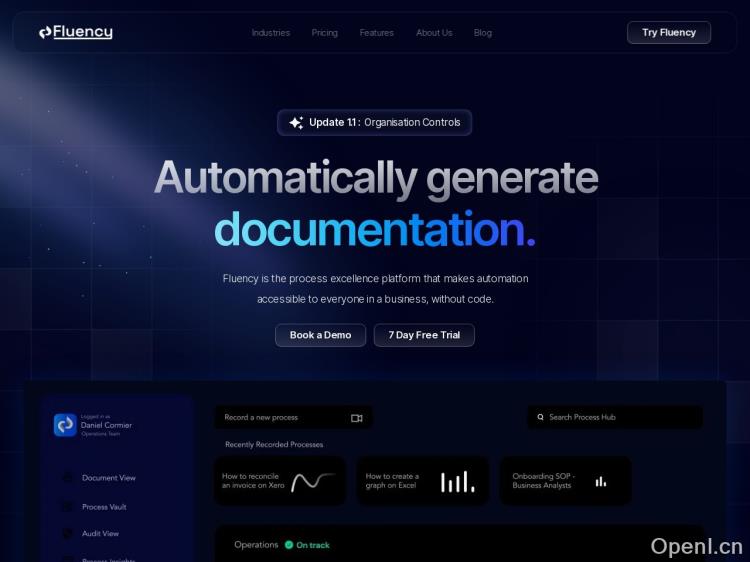Click the Daniel Cormier profile avatar

point(65,425)
